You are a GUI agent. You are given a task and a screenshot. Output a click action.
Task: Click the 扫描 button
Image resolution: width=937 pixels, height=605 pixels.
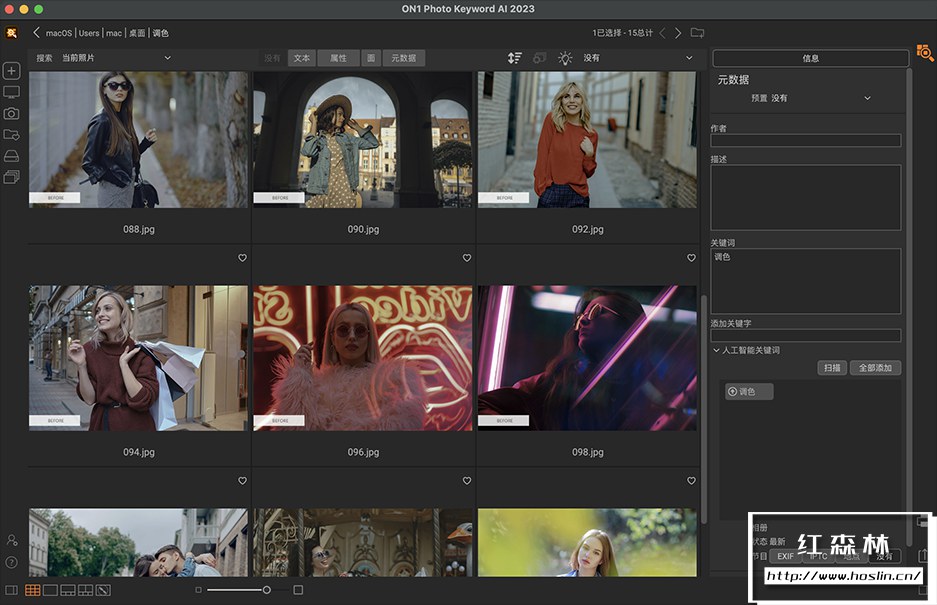coord(831,368)
